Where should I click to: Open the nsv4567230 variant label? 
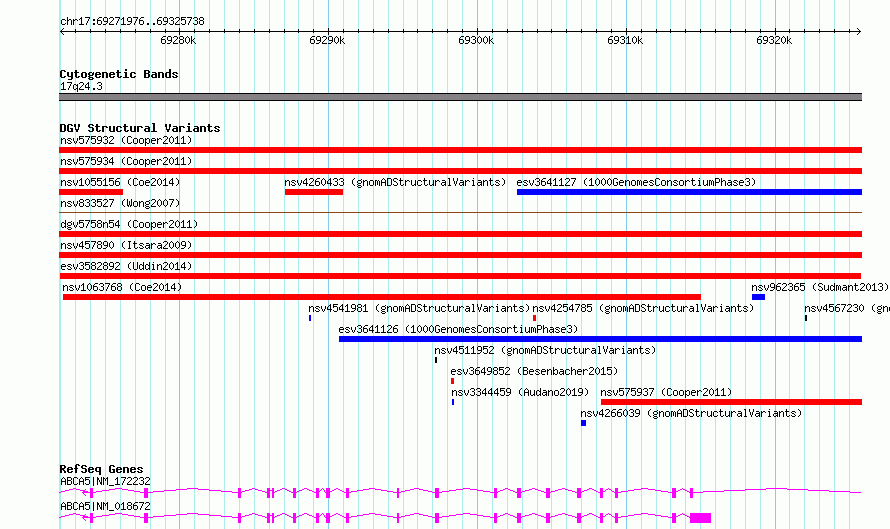click(846, 308)
